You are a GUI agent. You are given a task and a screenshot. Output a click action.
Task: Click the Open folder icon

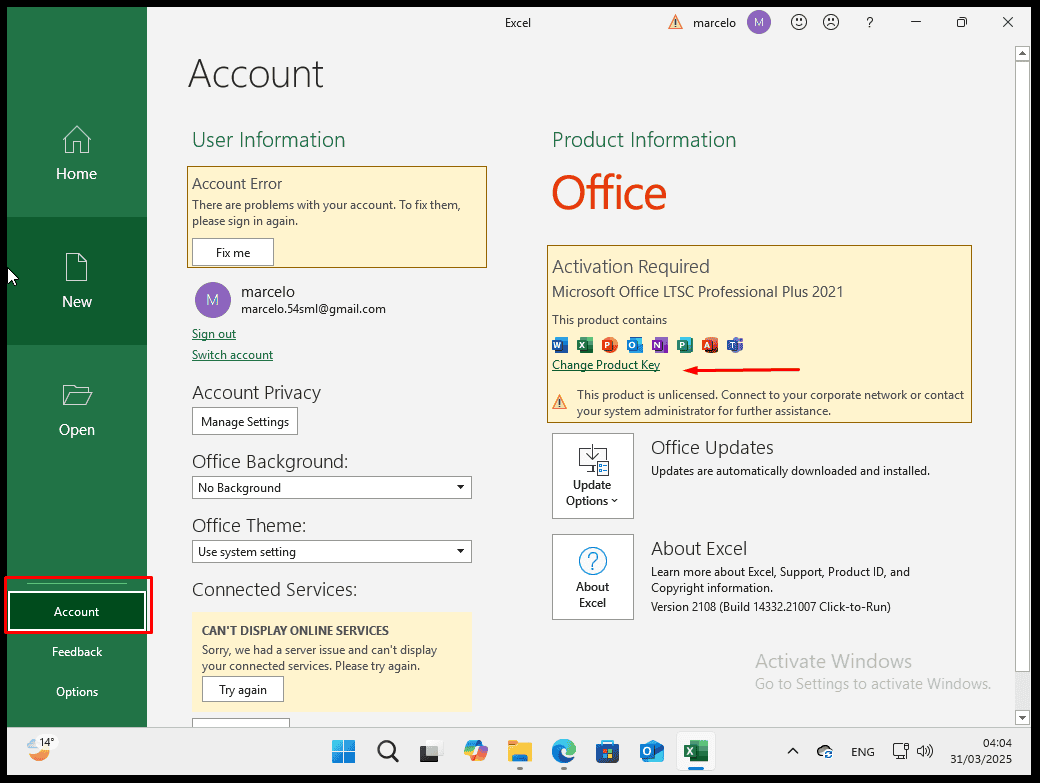(x=77, y=396)
